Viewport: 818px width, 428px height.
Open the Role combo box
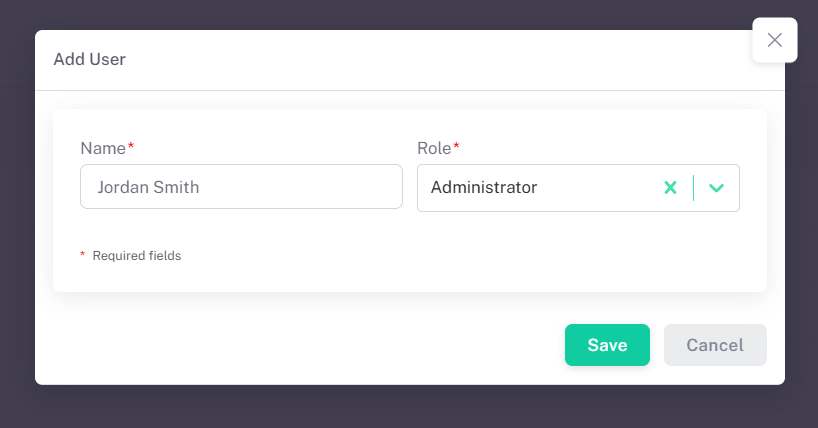pos(540,188)
